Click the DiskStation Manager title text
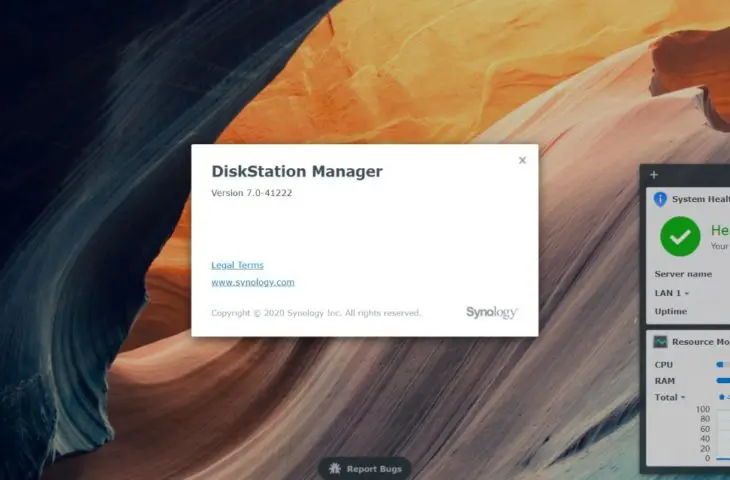This screenshot has height=480, width=730. coord(297,172)
